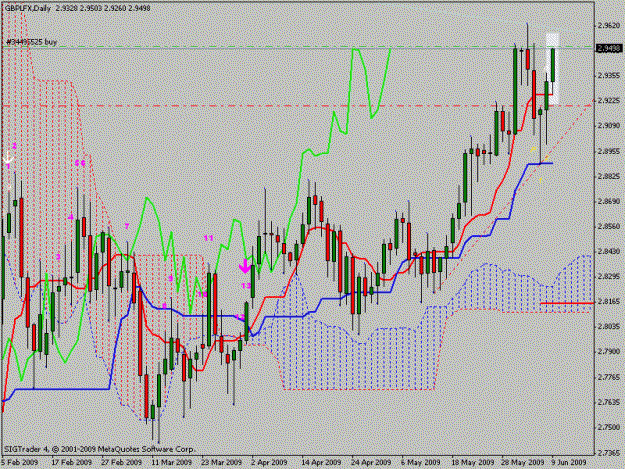Click the 2.8690 price axis label

[x=609, y=202]
